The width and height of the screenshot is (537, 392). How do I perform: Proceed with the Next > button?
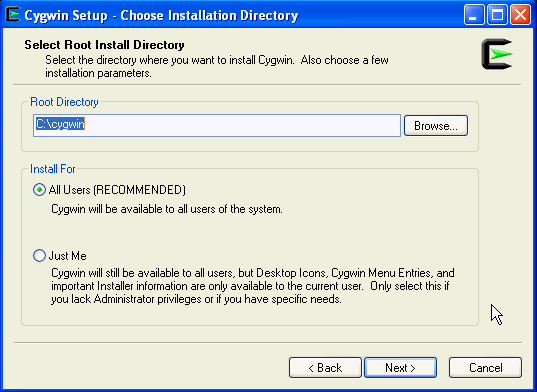pos(400,368)
